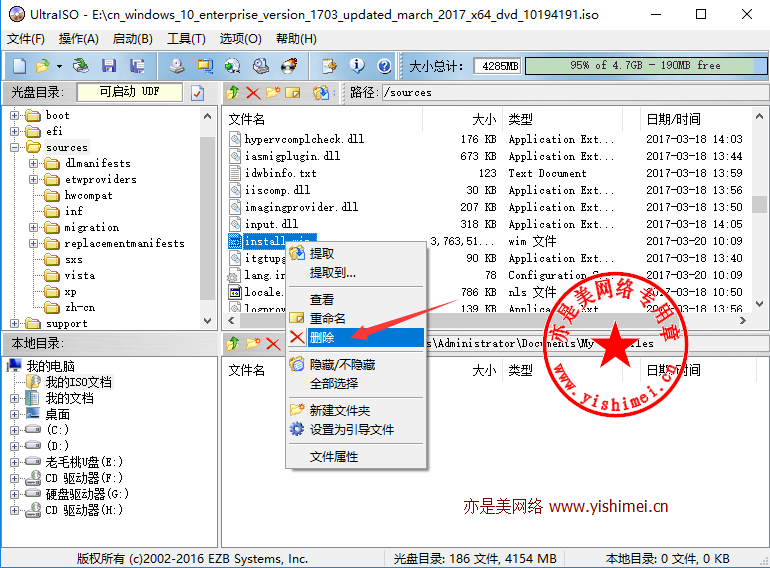Image resolution: width=770 pixels, height=568 pixels.
Task: Choose 设置为引导文件 from the context menu
Action: [356, 430]
